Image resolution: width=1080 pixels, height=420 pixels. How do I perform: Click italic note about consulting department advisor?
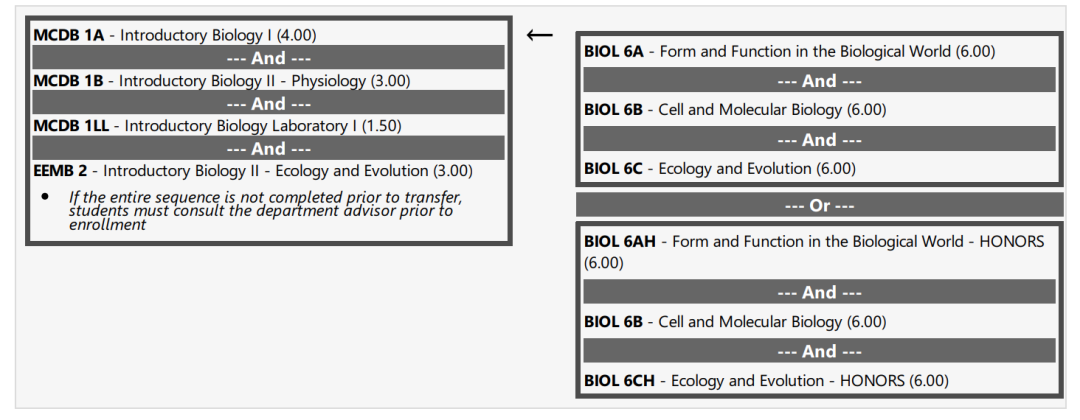[265, 211]
